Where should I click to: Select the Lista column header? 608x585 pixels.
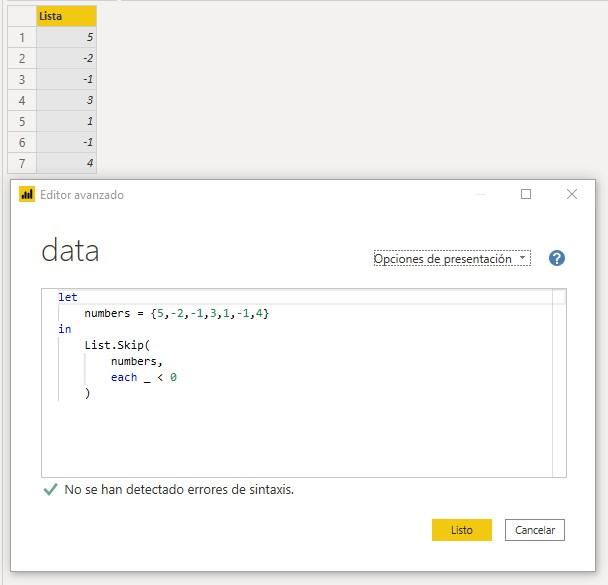pos(66,16)
